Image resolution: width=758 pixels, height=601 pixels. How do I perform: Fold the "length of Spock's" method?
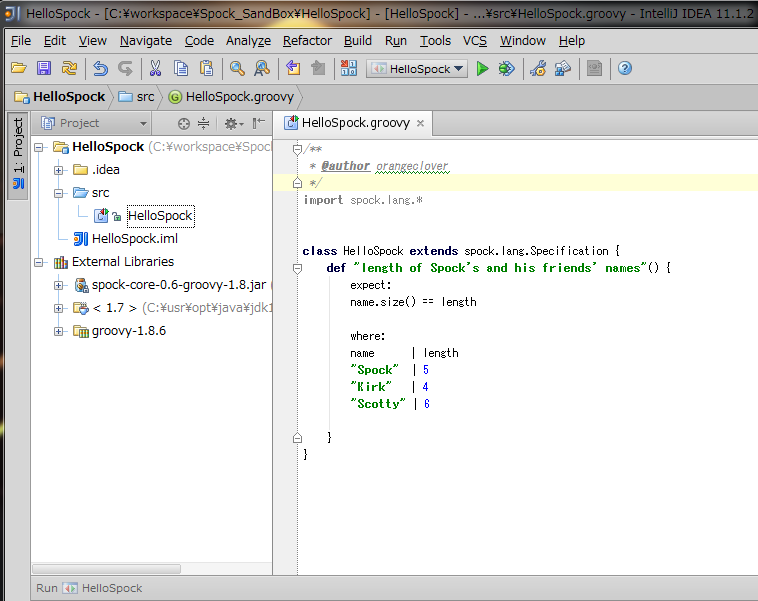pos(297,268)
